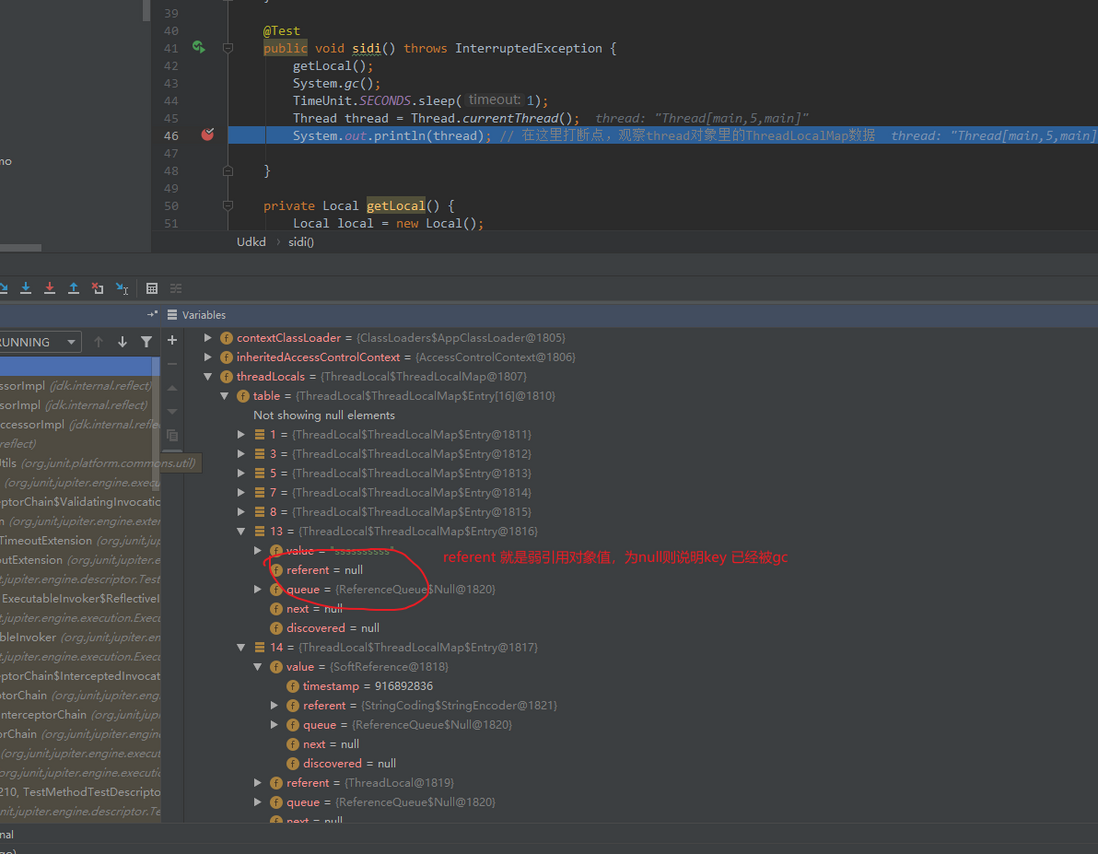Click the next frame down arrow
The height and width of the screenshot is (854, 1098).
[123, 342]
